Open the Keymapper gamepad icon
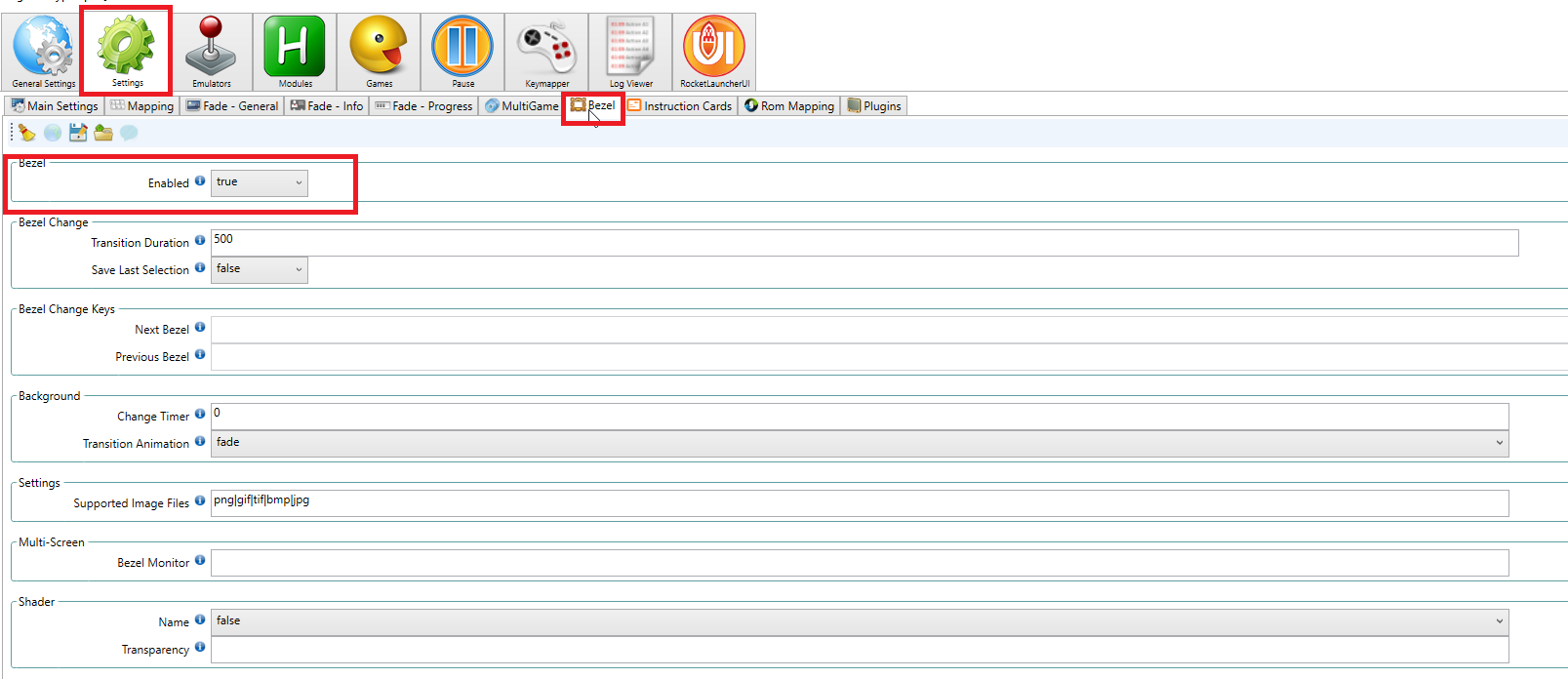Screen dimensions: 1568x679 (x=546, y=51)
